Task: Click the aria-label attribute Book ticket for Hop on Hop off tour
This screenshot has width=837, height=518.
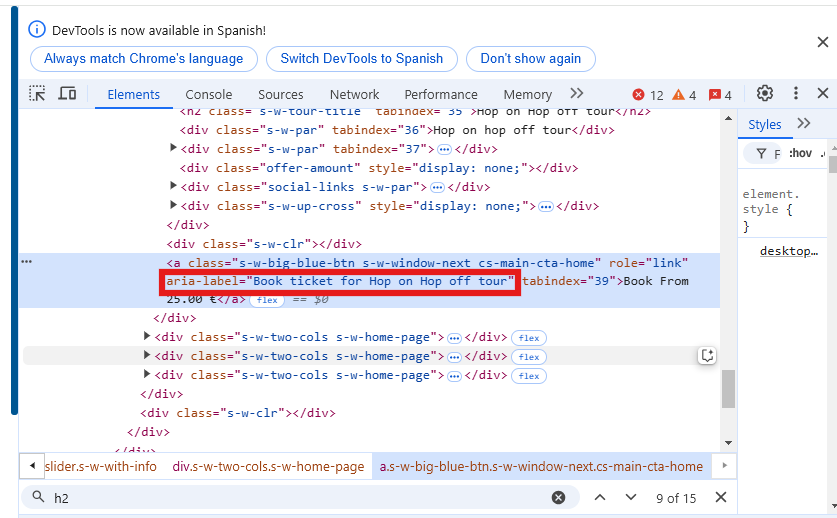Action: (x=340, y=281)
